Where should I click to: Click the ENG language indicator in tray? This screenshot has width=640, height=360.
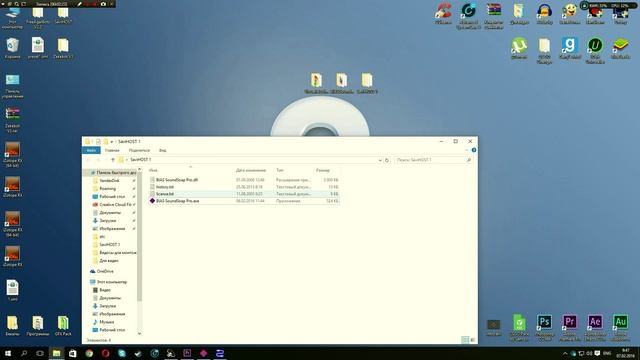pyautogui.click(x=607, y=353)
